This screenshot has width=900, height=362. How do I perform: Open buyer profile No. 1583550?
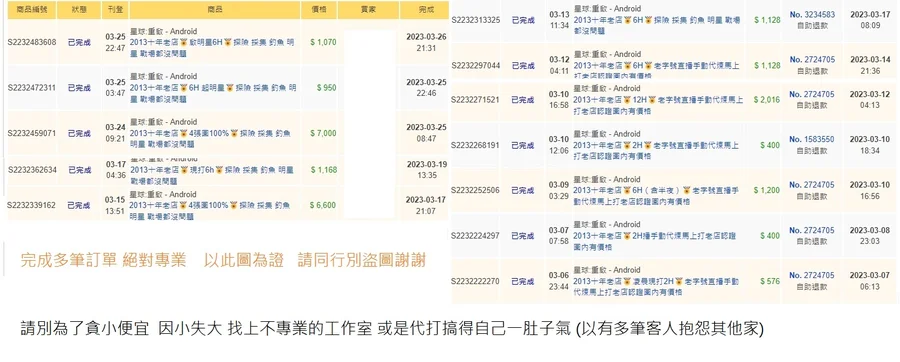(x=812, y=139)
